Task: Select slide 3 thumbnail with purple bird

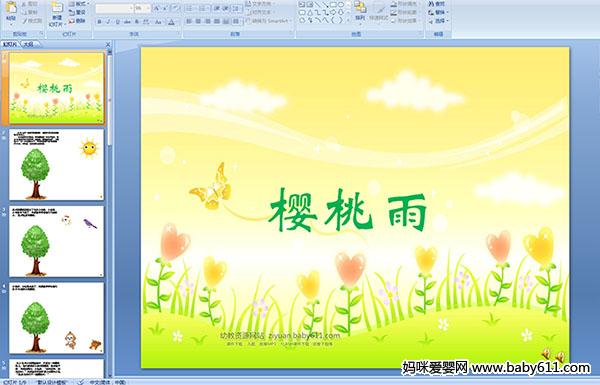Action: [56, 241]
